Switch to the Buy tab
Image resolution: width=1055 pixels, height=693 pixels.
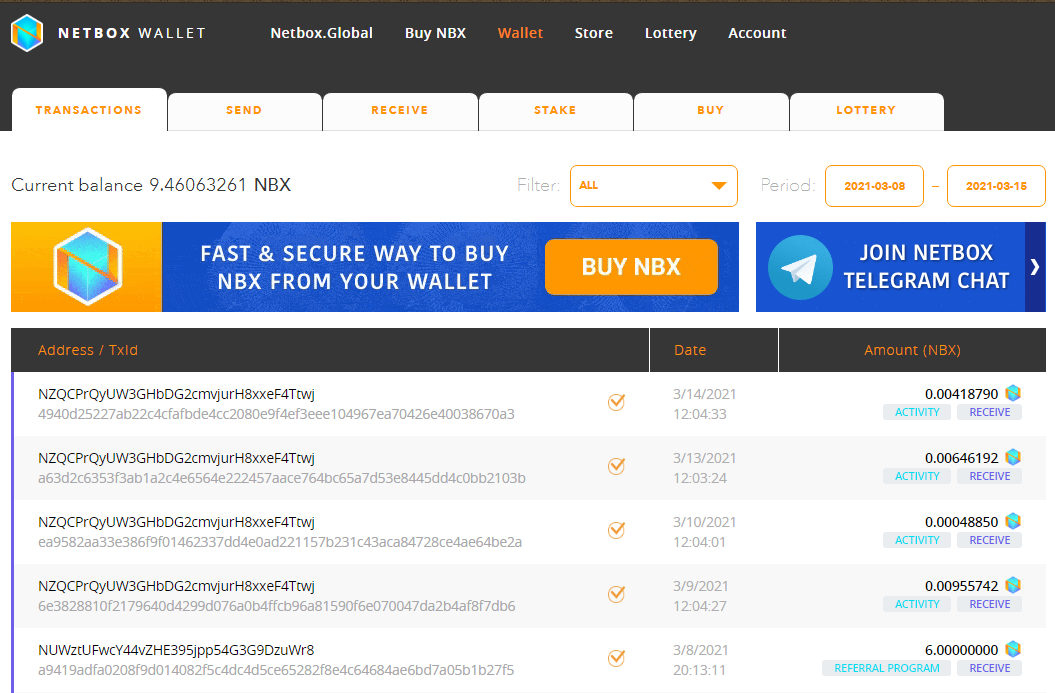click(711, 111)
